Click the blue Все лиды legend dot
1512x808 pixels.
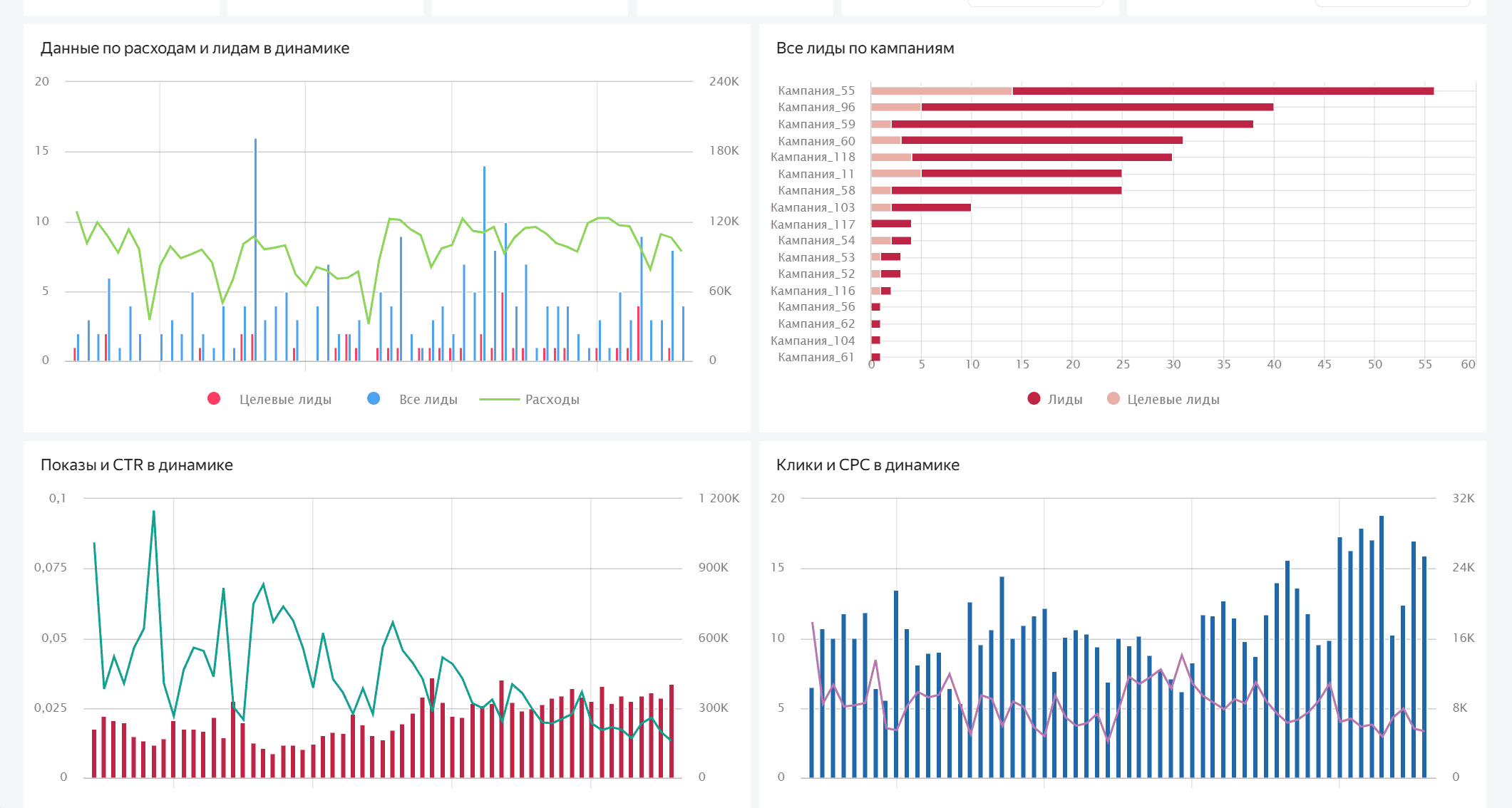click(x=374, y=399)
